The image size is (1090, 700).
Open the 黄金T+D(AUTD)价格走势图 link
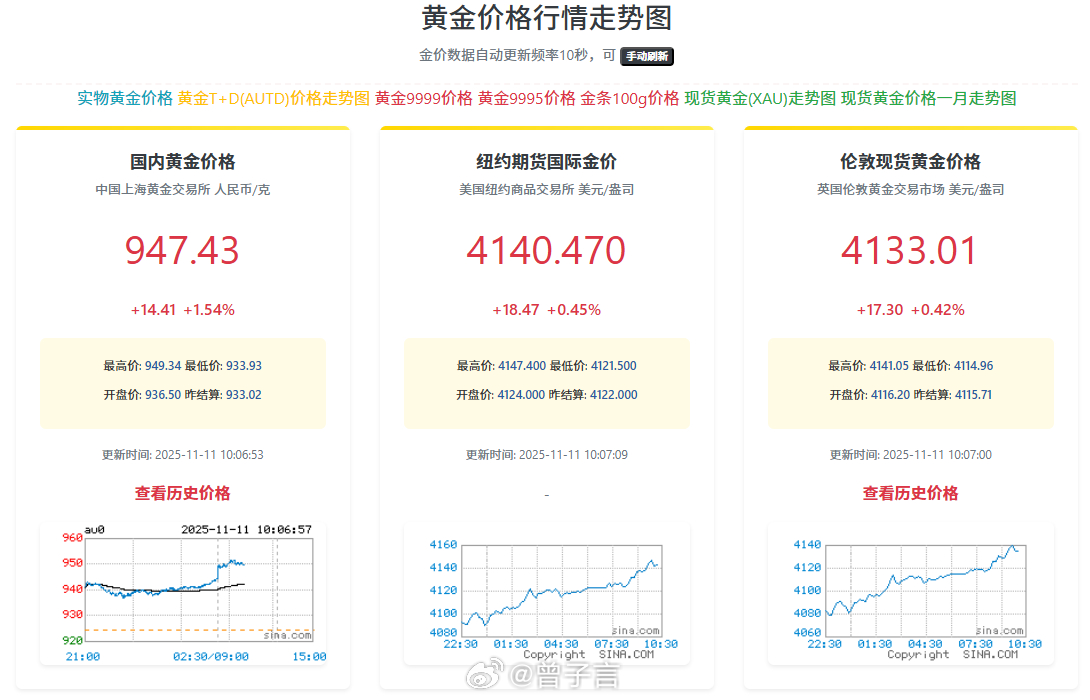(272, 99)
